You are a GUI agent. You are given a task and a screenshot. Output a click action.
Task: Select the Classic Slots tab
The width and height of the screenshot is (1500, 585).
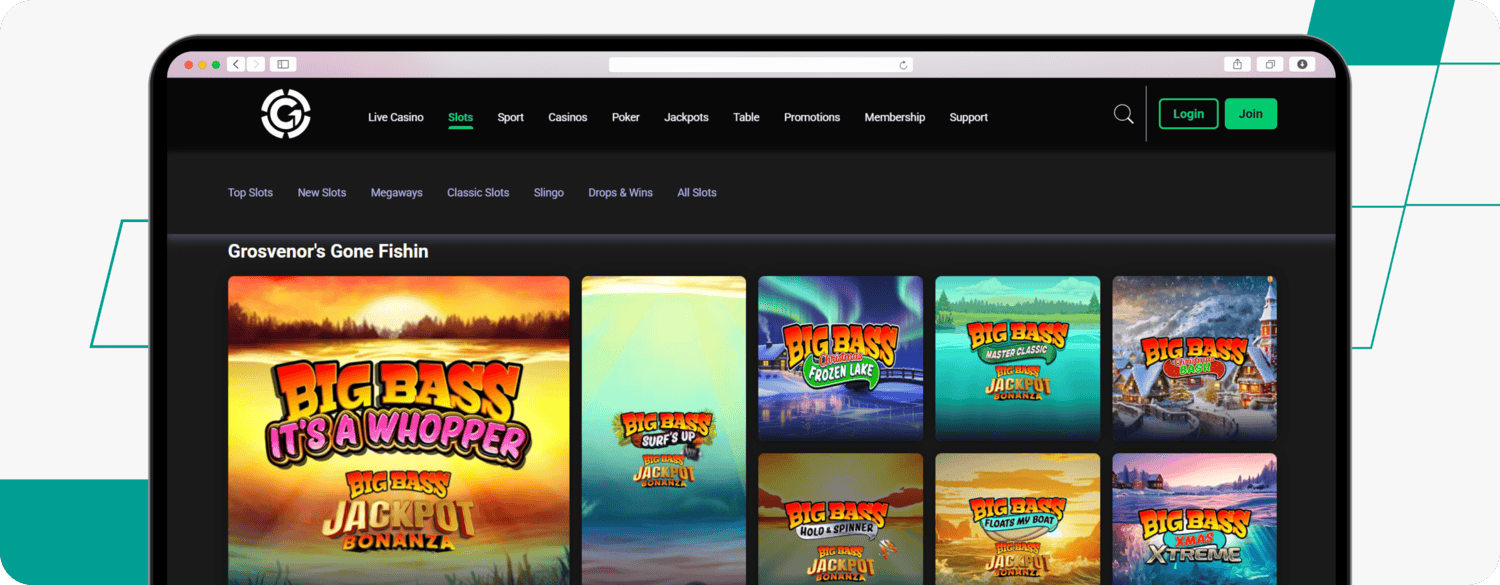coord(478,192)
